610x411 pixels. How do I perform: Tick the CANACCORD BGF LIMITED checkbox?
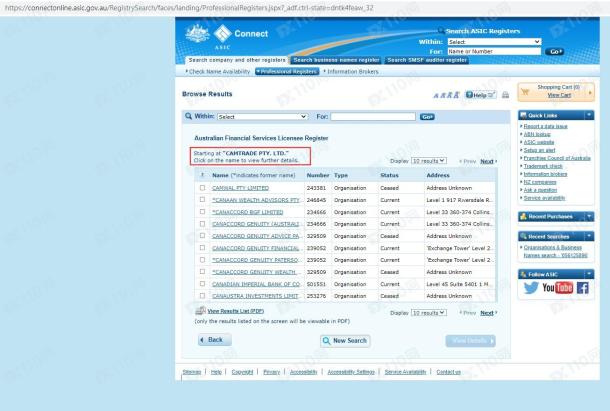coord(202,212)
